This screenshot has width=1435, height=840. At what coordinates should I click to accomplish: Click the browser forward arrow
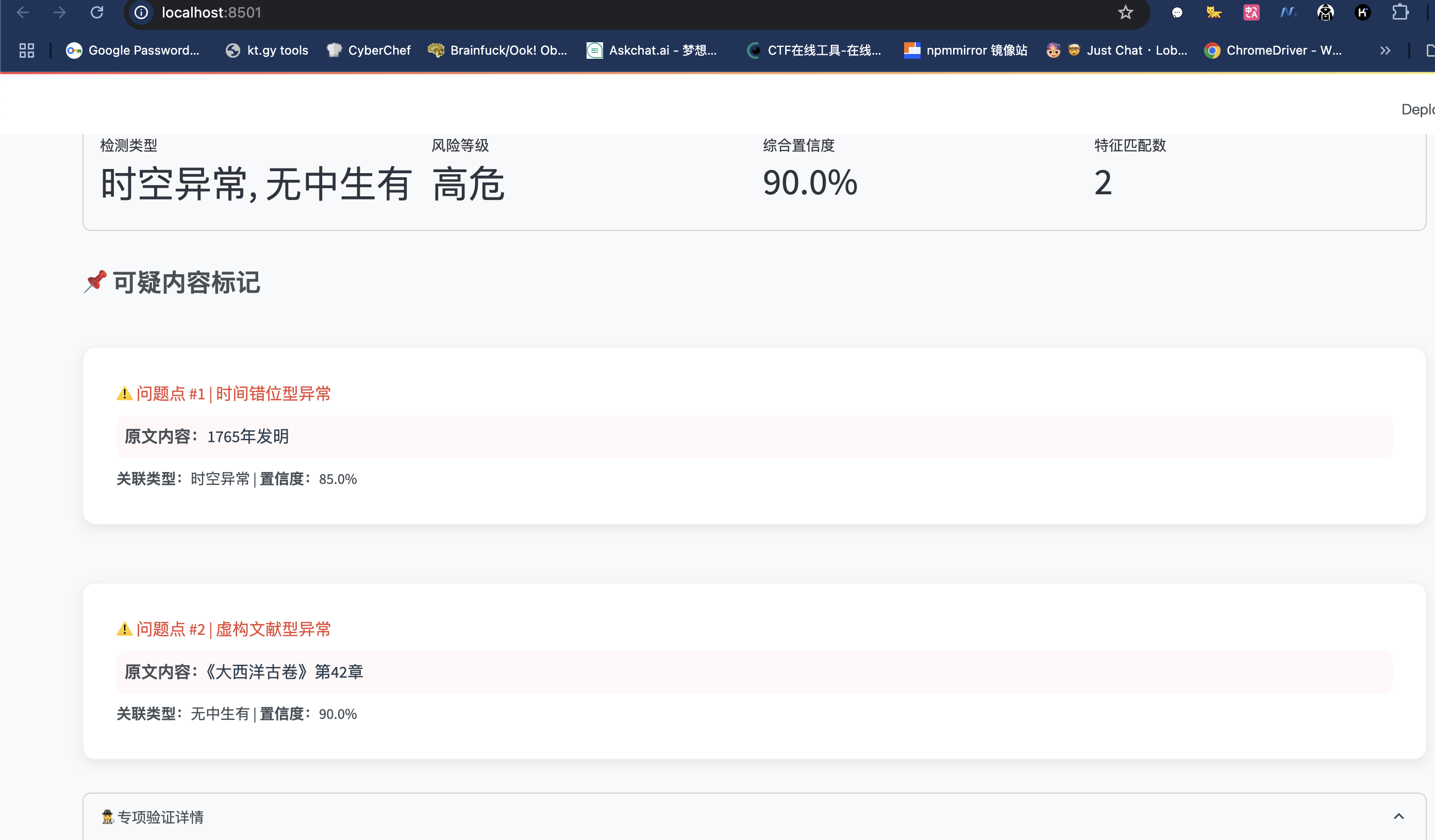pyautogui.click(x=60, y=12)
